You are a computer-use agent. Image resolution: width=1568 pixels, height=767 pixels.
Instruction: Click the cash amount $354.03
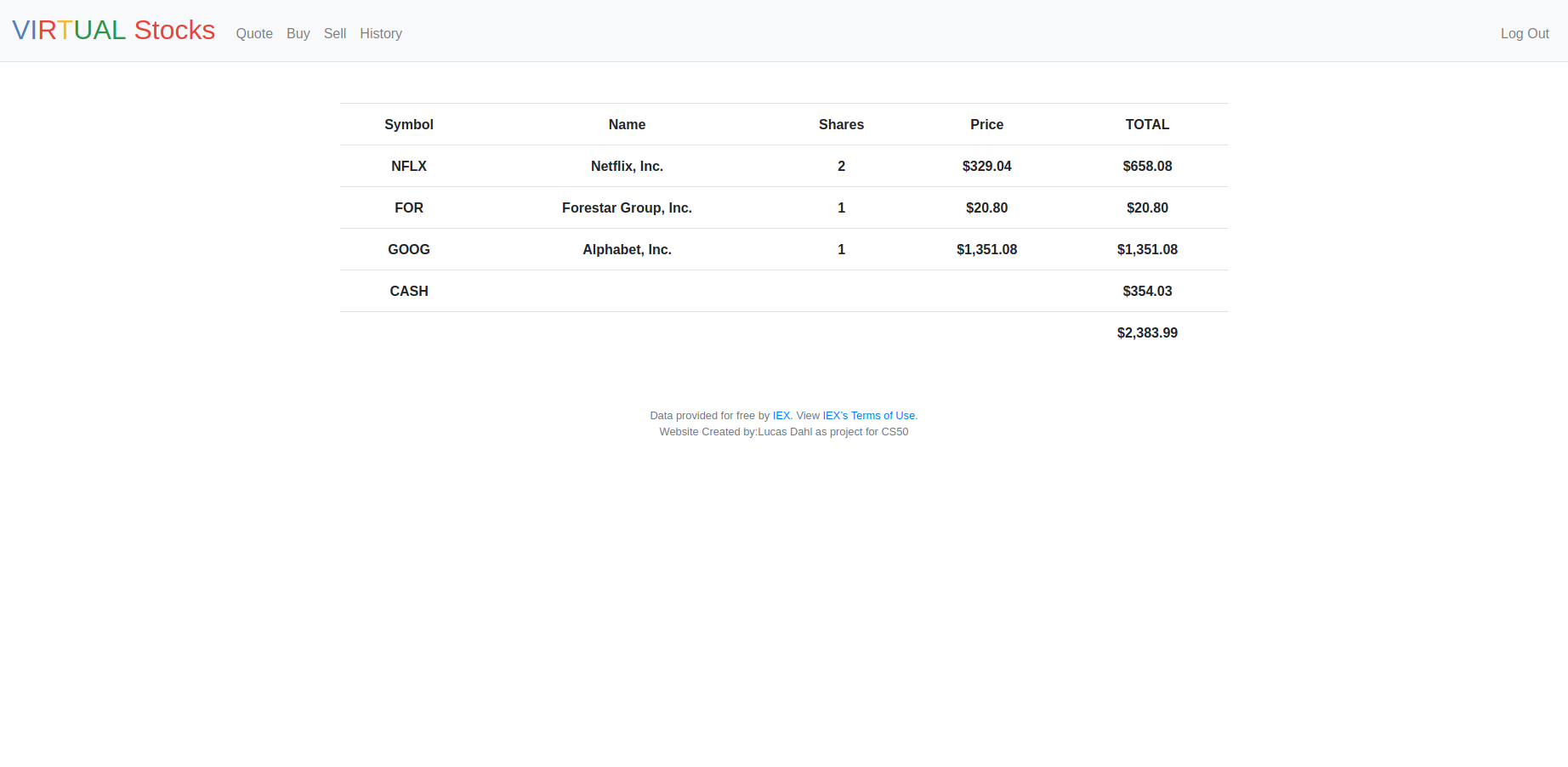[1147, 291]
